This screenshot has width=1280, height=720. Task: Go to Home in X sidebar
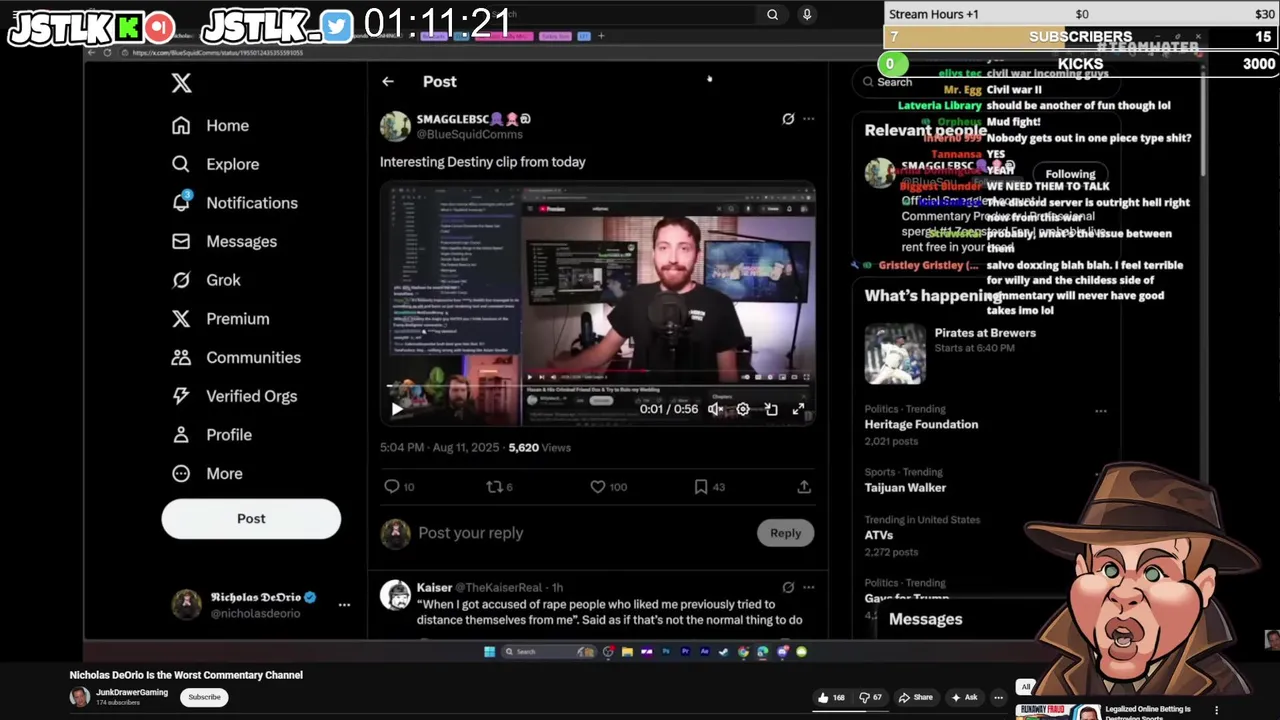[x=210, y=125]
